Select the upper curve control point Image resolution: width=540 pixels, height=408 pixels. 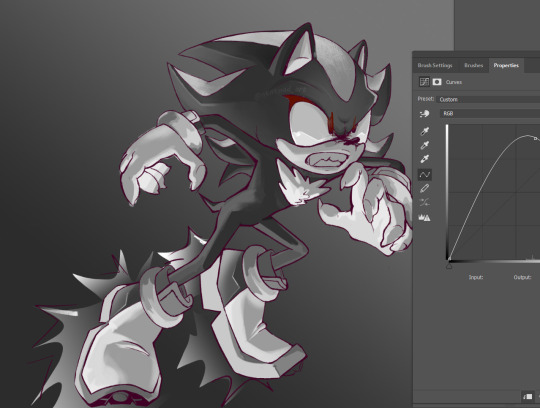[536, 138]
